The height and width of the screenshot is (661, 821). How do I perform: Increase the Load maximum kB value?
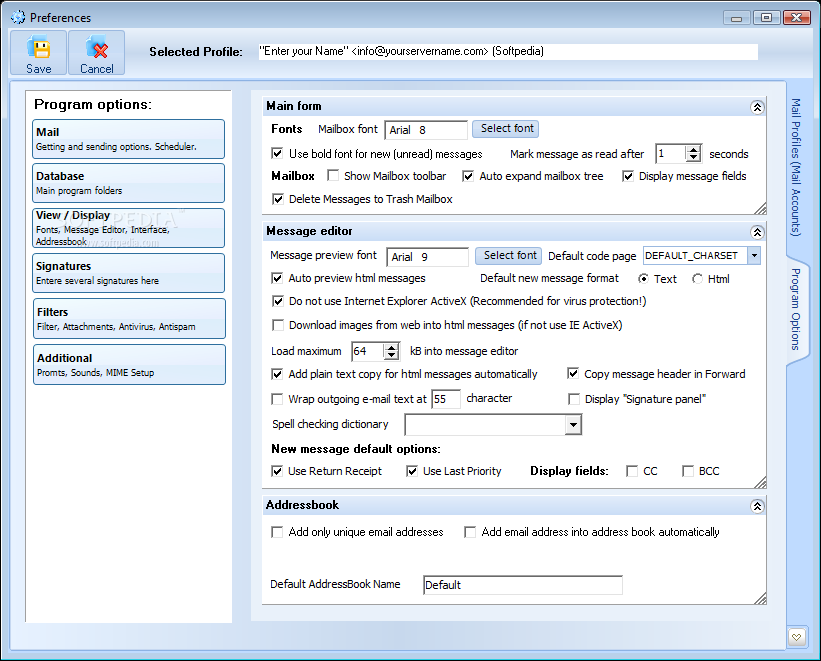click(391, 347)
